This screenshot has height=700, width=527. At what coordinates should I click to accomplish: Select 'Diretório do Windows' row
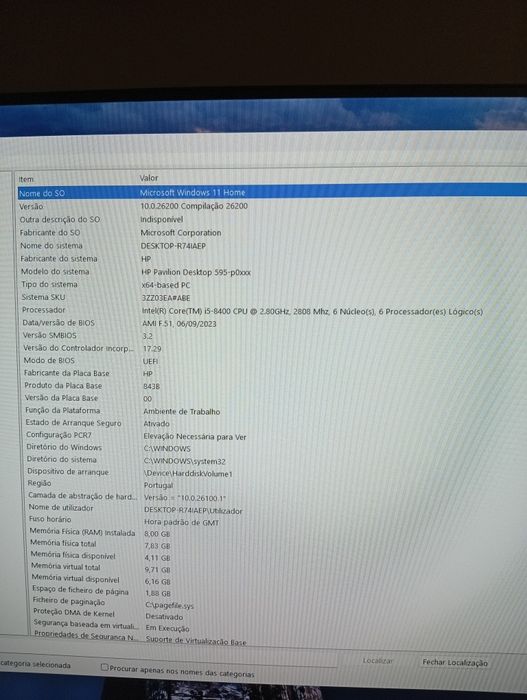tap(64, 447)
